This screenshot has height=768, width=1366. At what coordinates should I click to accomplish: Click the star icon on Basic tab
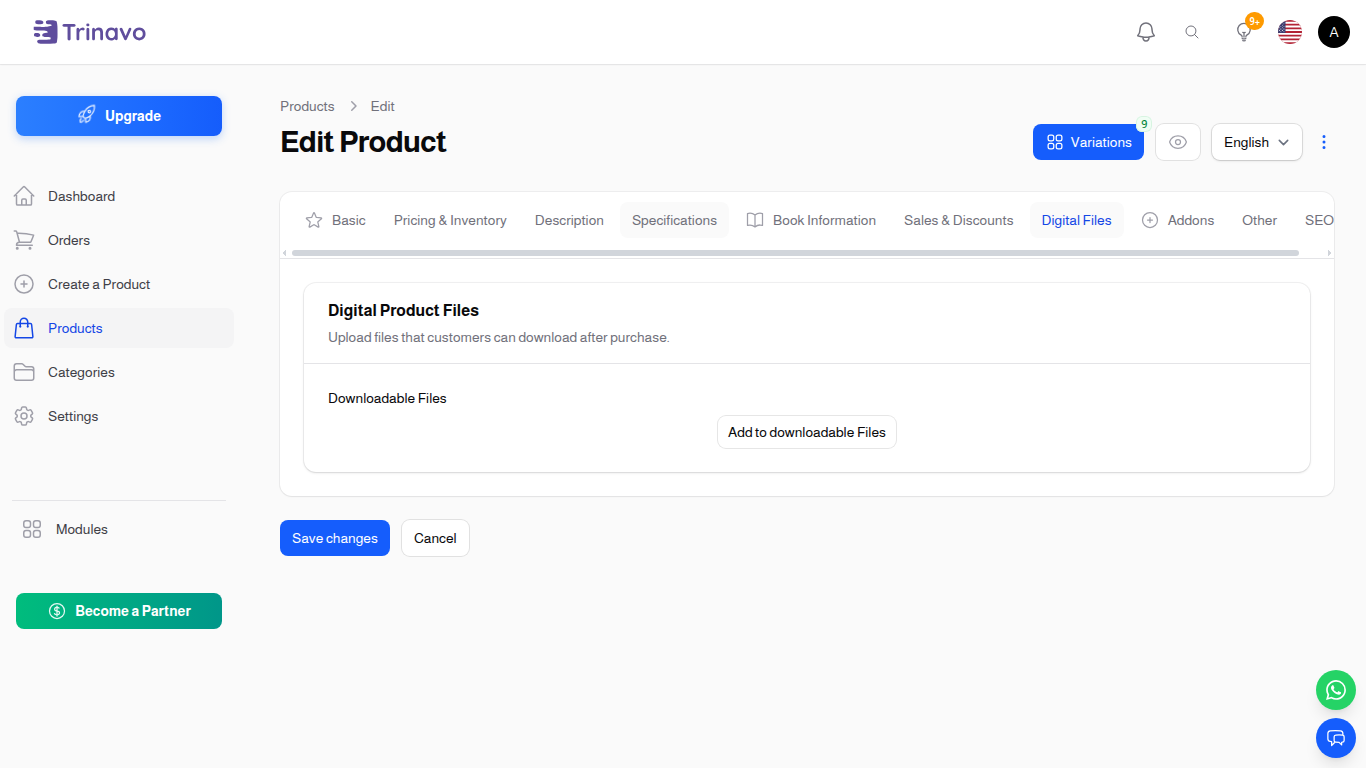pos(314,220)
